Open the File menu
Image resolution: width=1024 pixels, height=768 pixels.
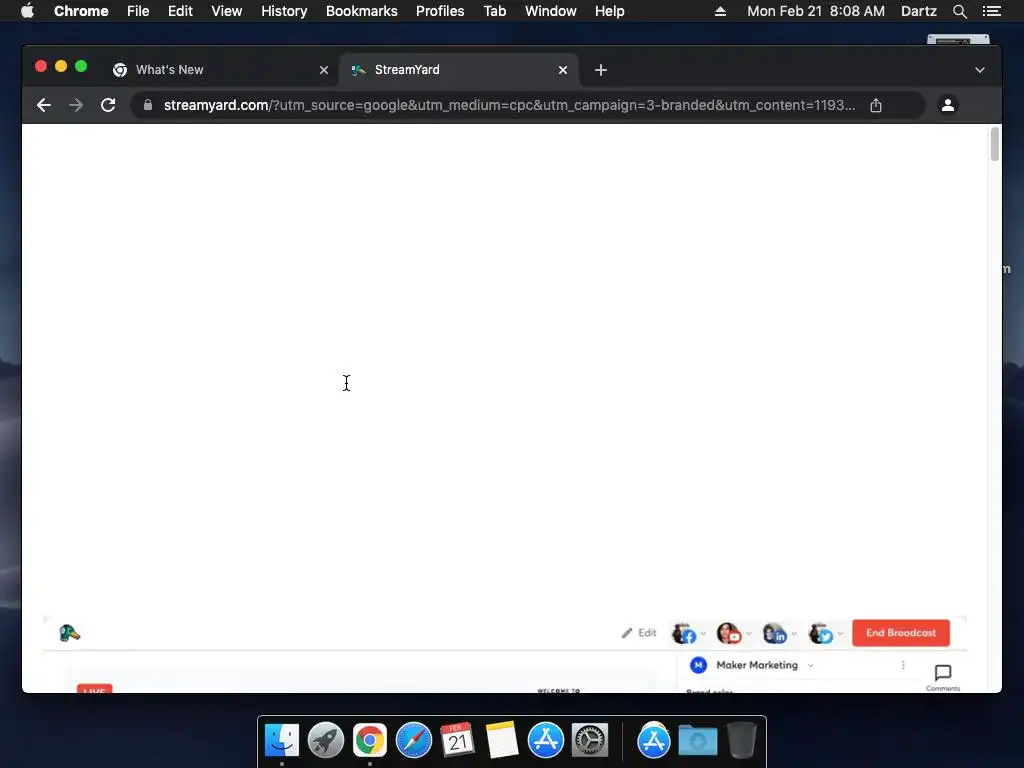138,11
